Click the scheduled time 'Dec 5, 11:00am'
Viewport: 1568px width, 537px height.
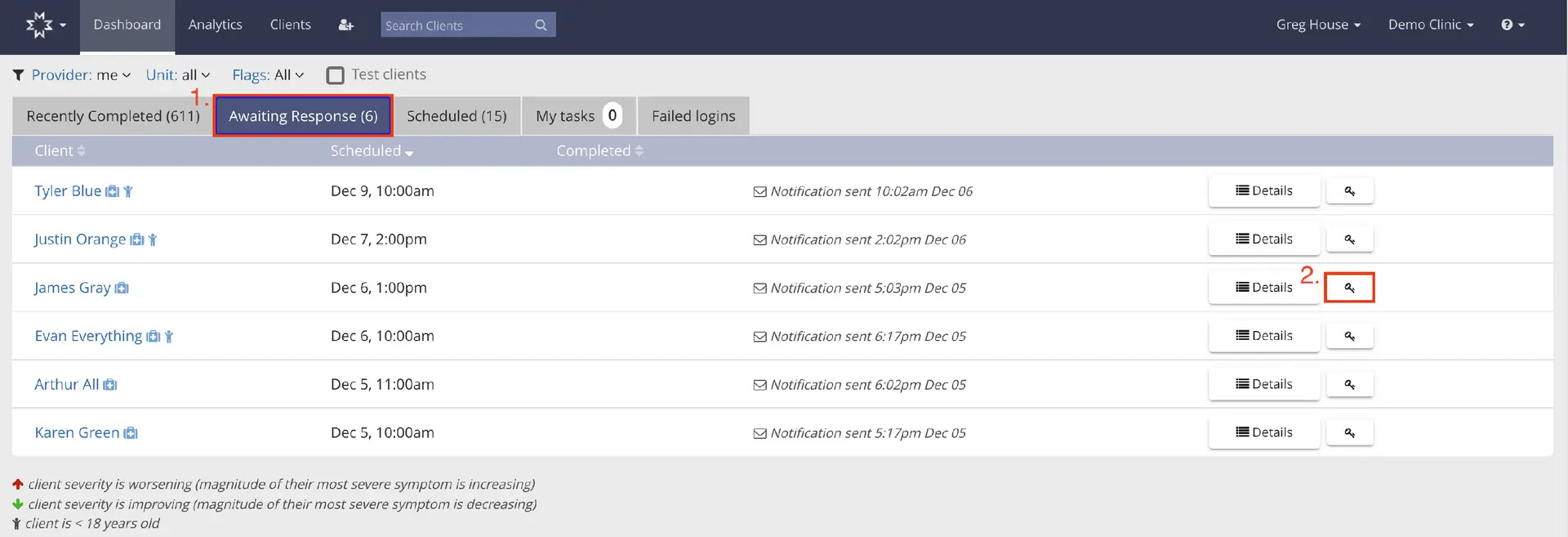[382, 384]
